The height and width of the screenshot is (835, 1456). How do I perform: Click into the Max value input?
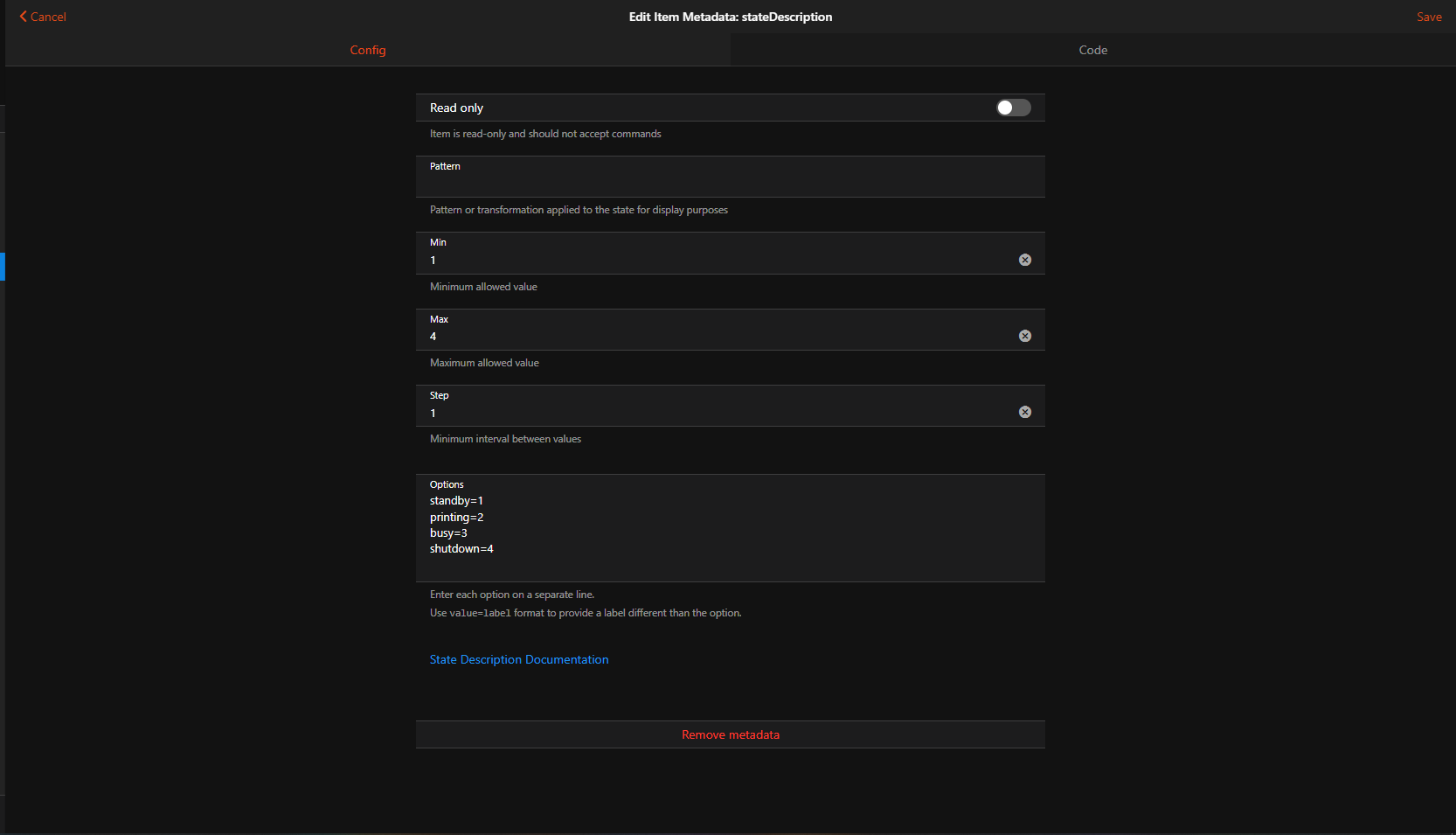(x=717, y=337)
